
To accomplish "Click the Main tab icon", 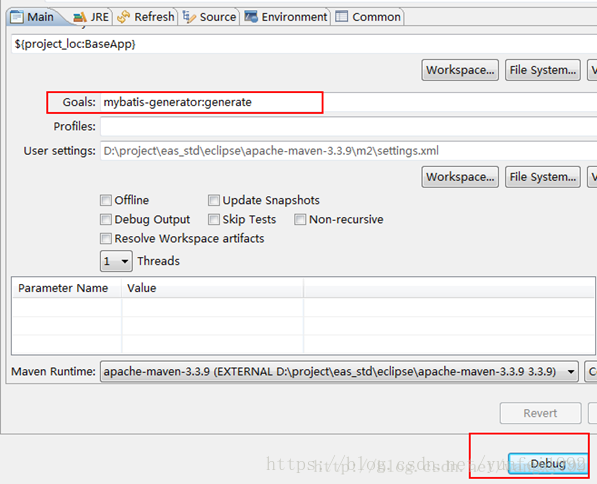I will [16, 17].
